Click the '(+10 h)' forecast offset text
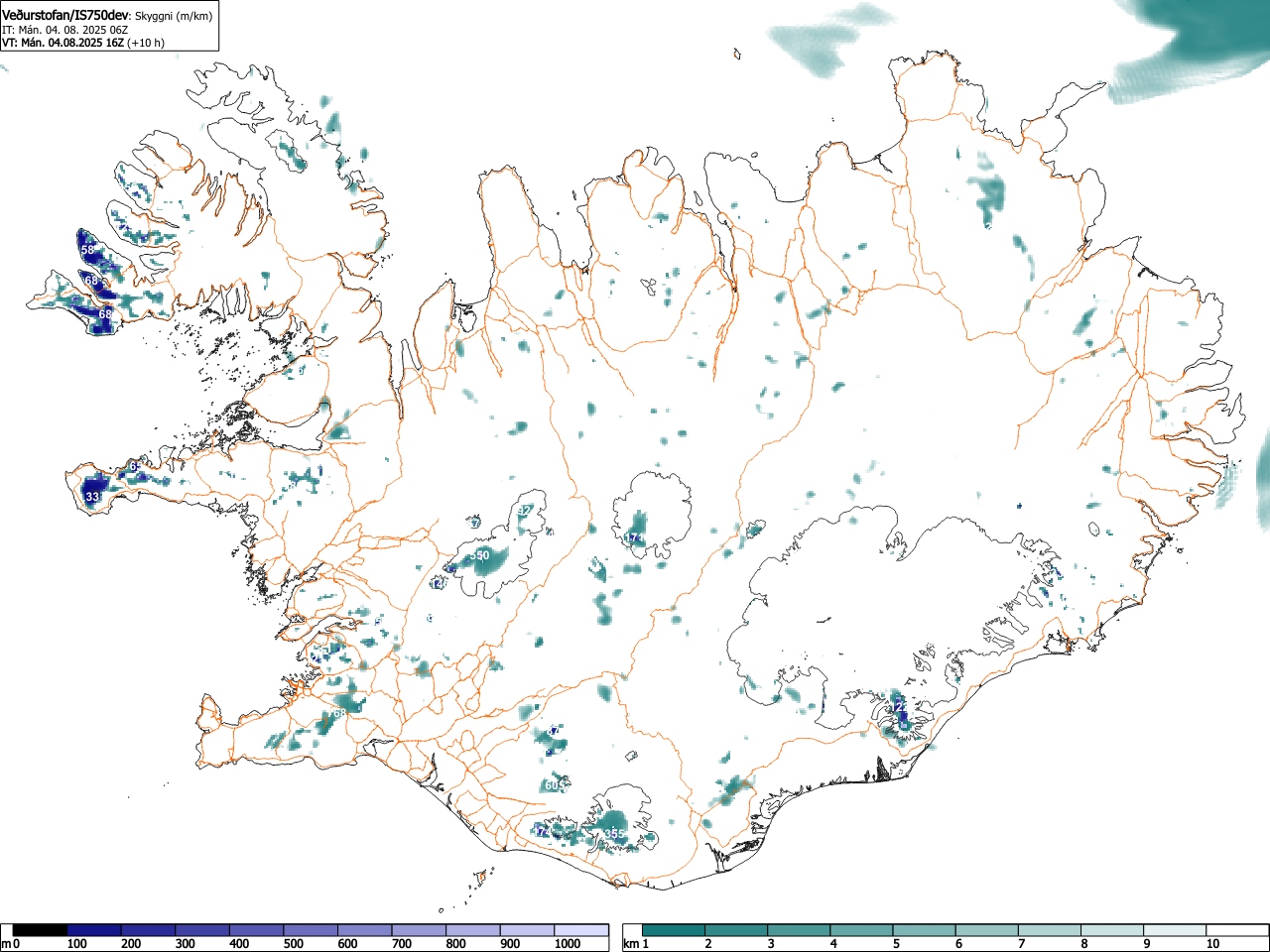The image size is (1270, 952). point(146,43)
